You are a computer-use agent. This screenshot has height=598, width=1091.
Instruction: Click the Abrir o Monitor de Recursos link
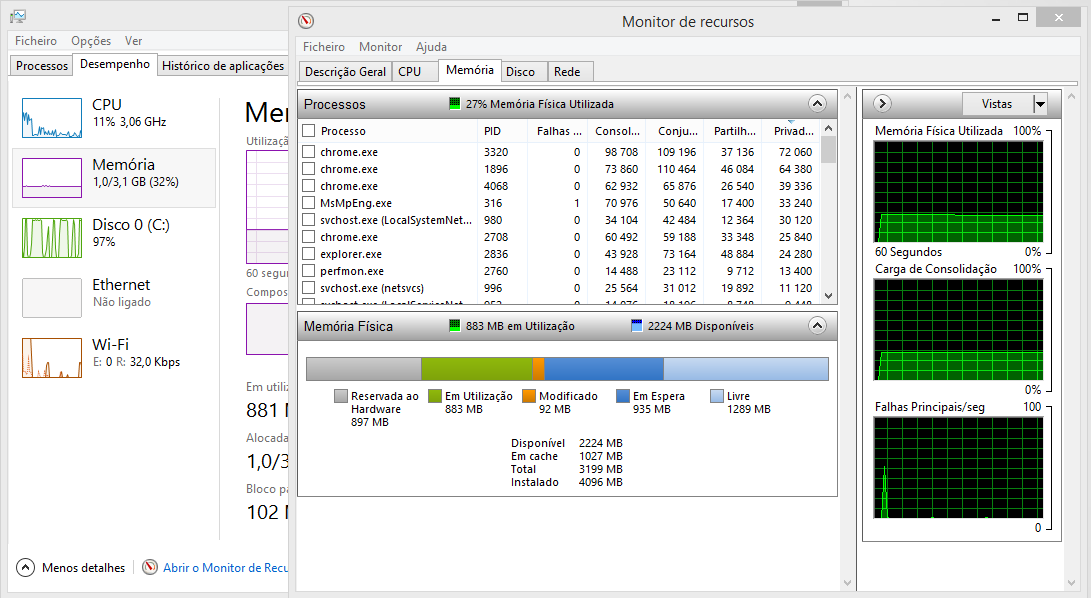pyautogui.click(x=225, y=567)
